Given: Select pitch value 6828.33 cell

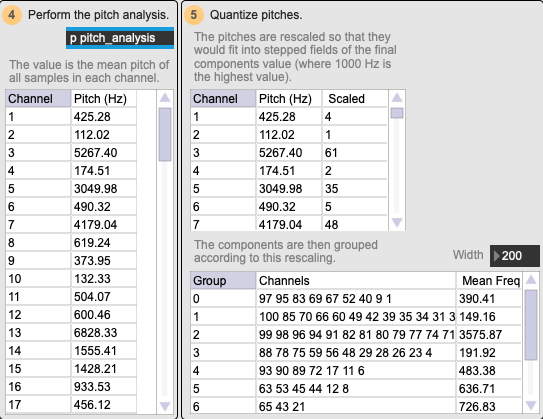Looking at the screenshot, I should coord(104,333).
